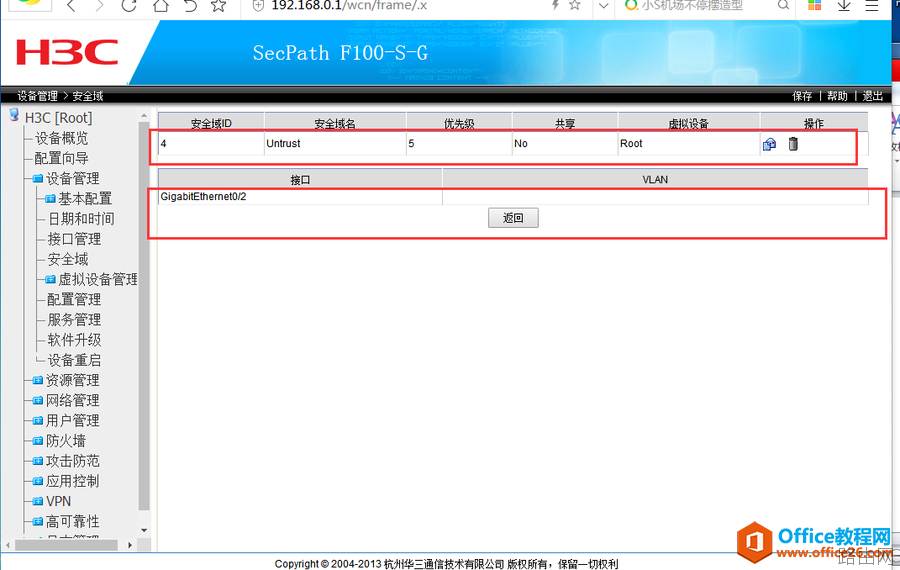Open 日期和时间 menu item
Viewport: 900px width, 570px height.
pos(81,219)
